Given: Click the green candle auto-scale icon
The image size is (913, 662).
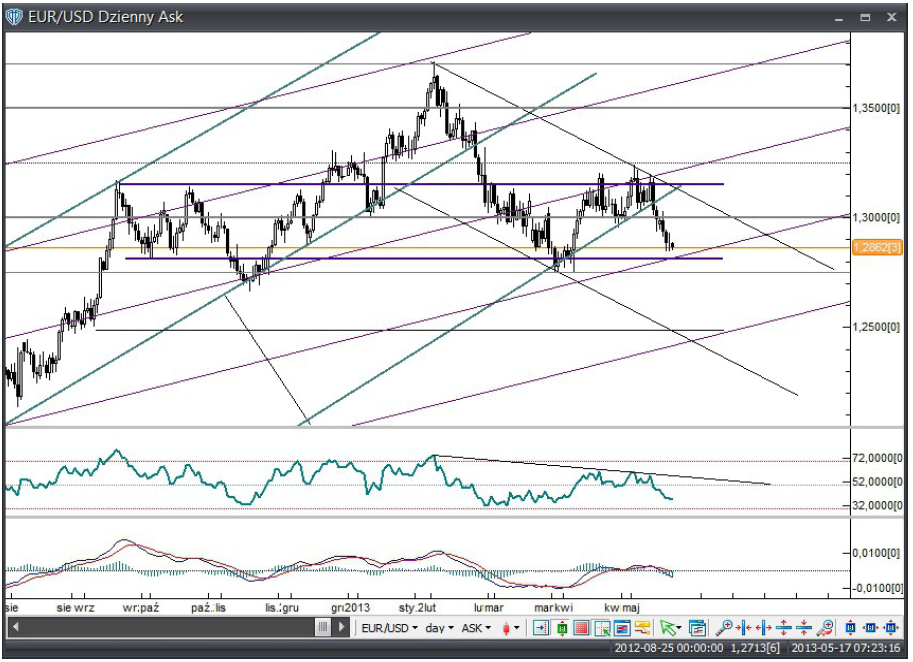Looking at the screenshot, I should pos(562,628).
